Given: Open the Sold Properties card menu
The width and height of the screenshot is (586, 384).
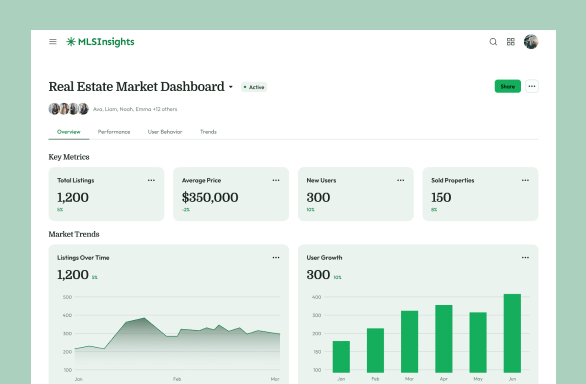Looking at the screenshot, I should coord(525,180).
